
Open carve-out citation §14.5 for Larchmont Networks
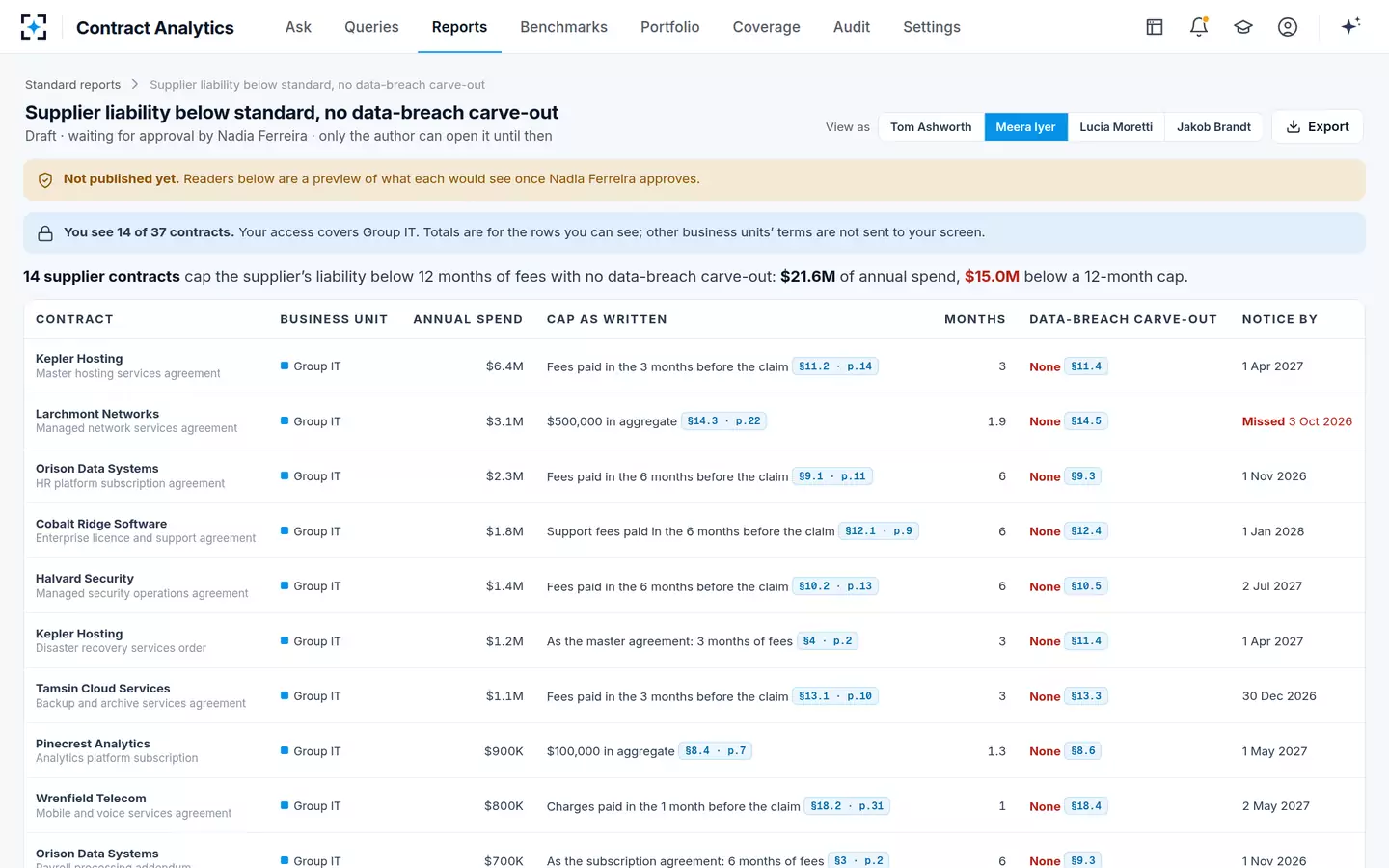click(x=1086, y=421)
